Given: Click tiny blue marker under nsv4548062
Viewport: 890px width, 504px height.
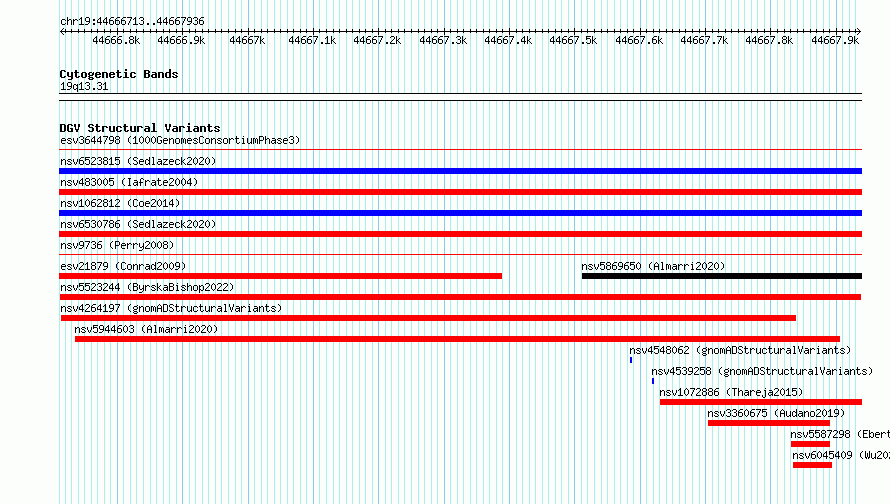Looking at the screenshot, I should (631, 360).
